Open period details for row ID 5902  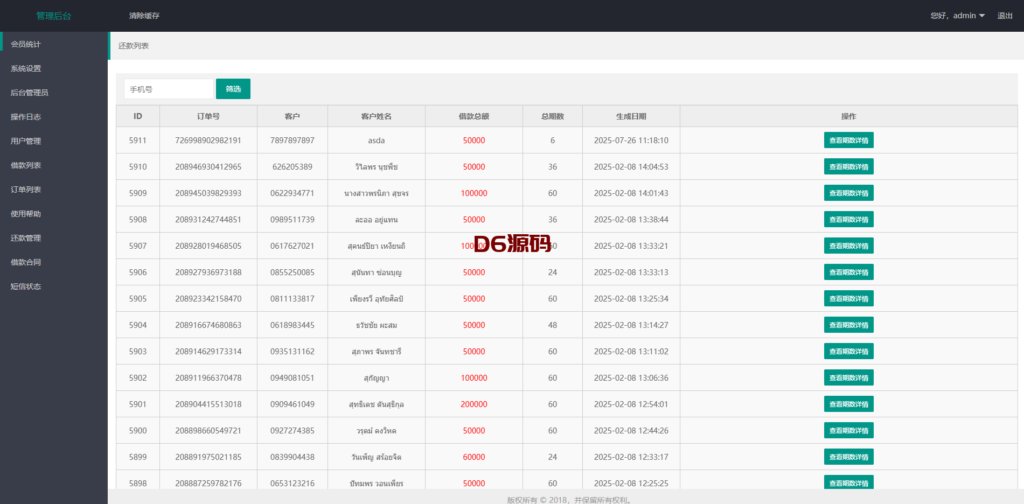pos(848,377)
